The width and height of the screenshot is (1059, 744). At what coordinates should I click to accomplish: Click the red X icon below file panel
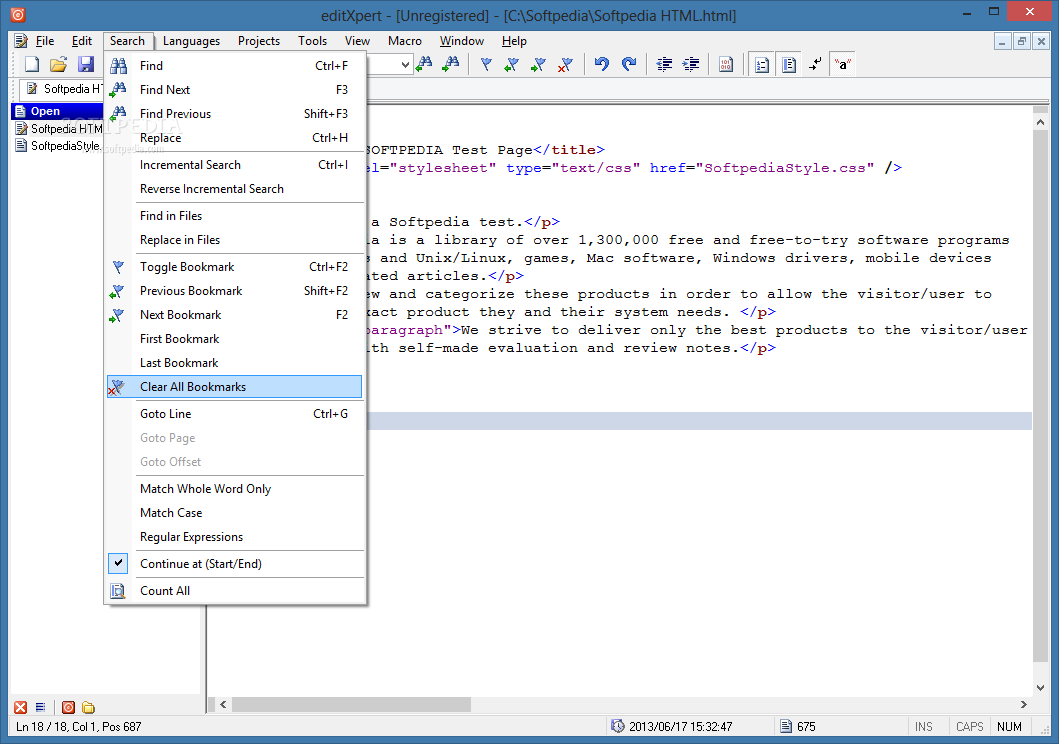[x=21, y=707]
